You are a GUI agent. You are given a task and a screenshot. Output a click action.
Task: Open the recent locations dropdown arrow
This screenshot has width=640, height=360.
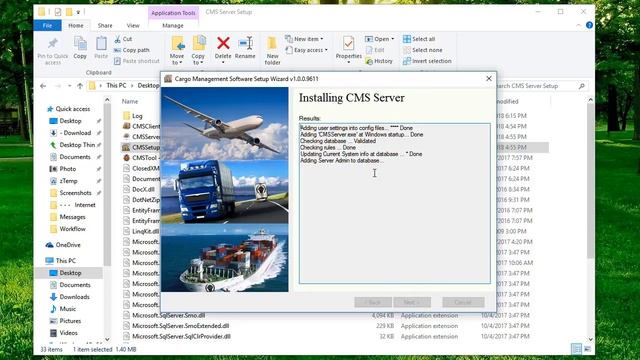click(x=70, y=86)
